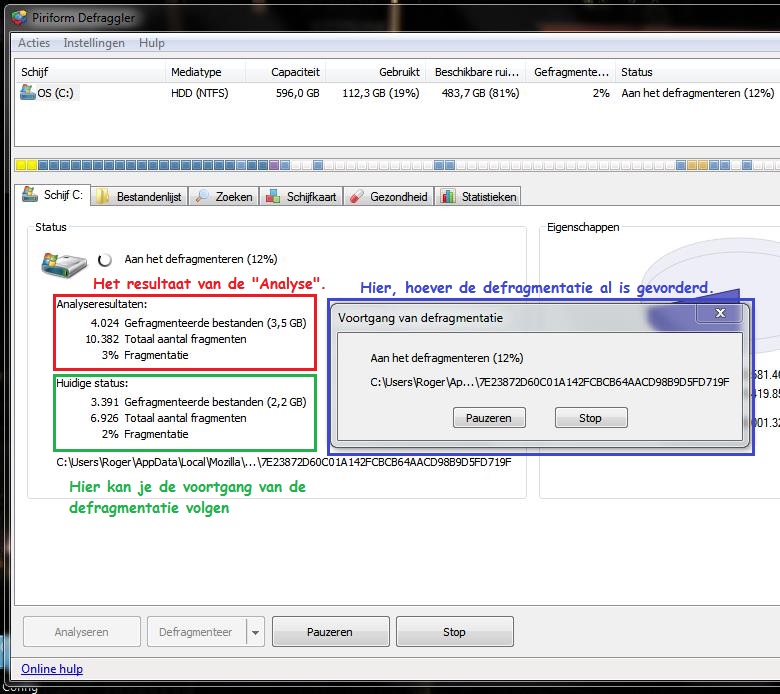Click the file path in the progress dialog
The width and height of the screenshot is (780, 694).
click(550, 382)
